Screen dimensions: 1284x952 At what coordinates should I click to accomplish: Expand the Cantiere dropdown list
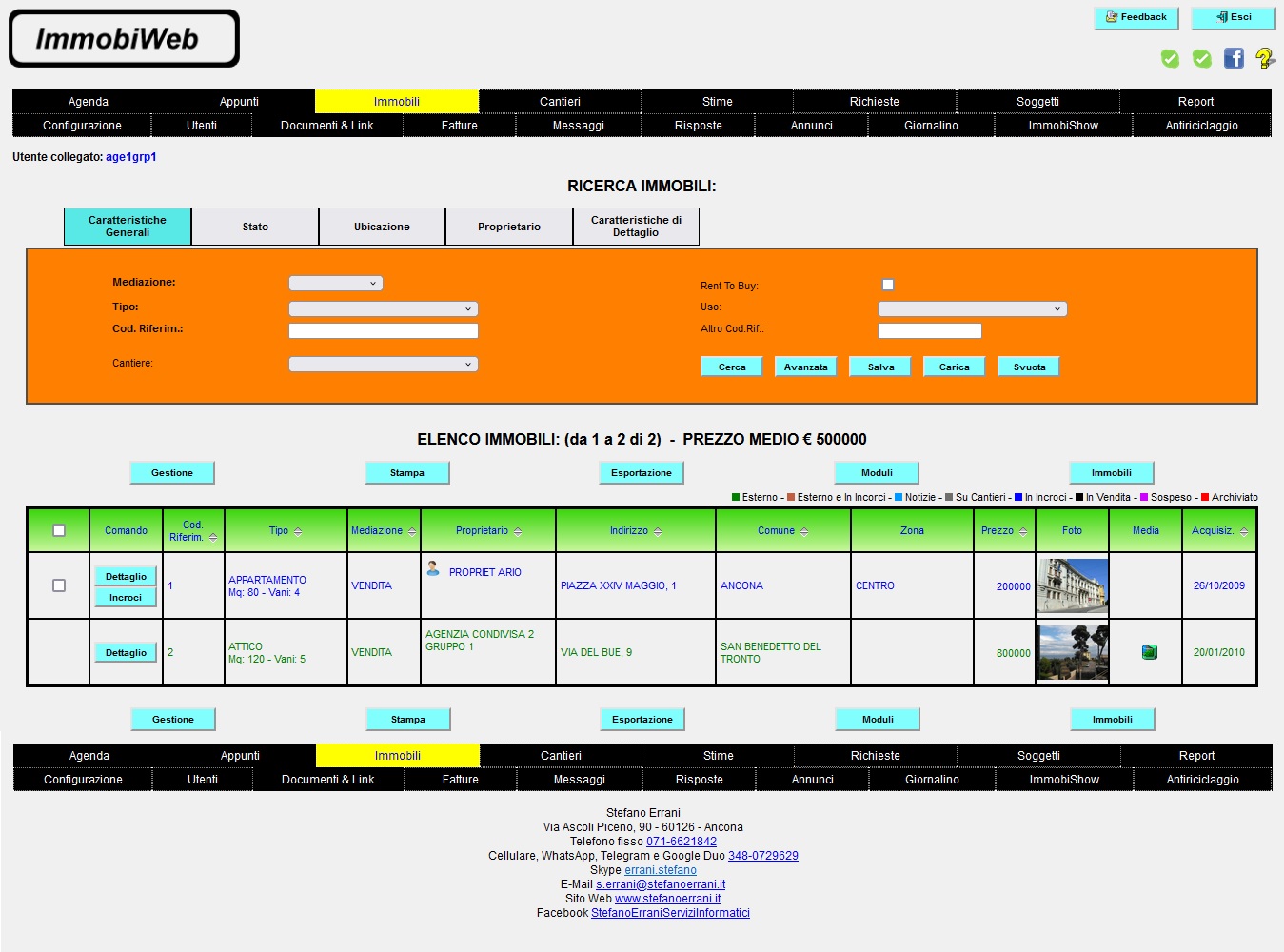[383, 364]
